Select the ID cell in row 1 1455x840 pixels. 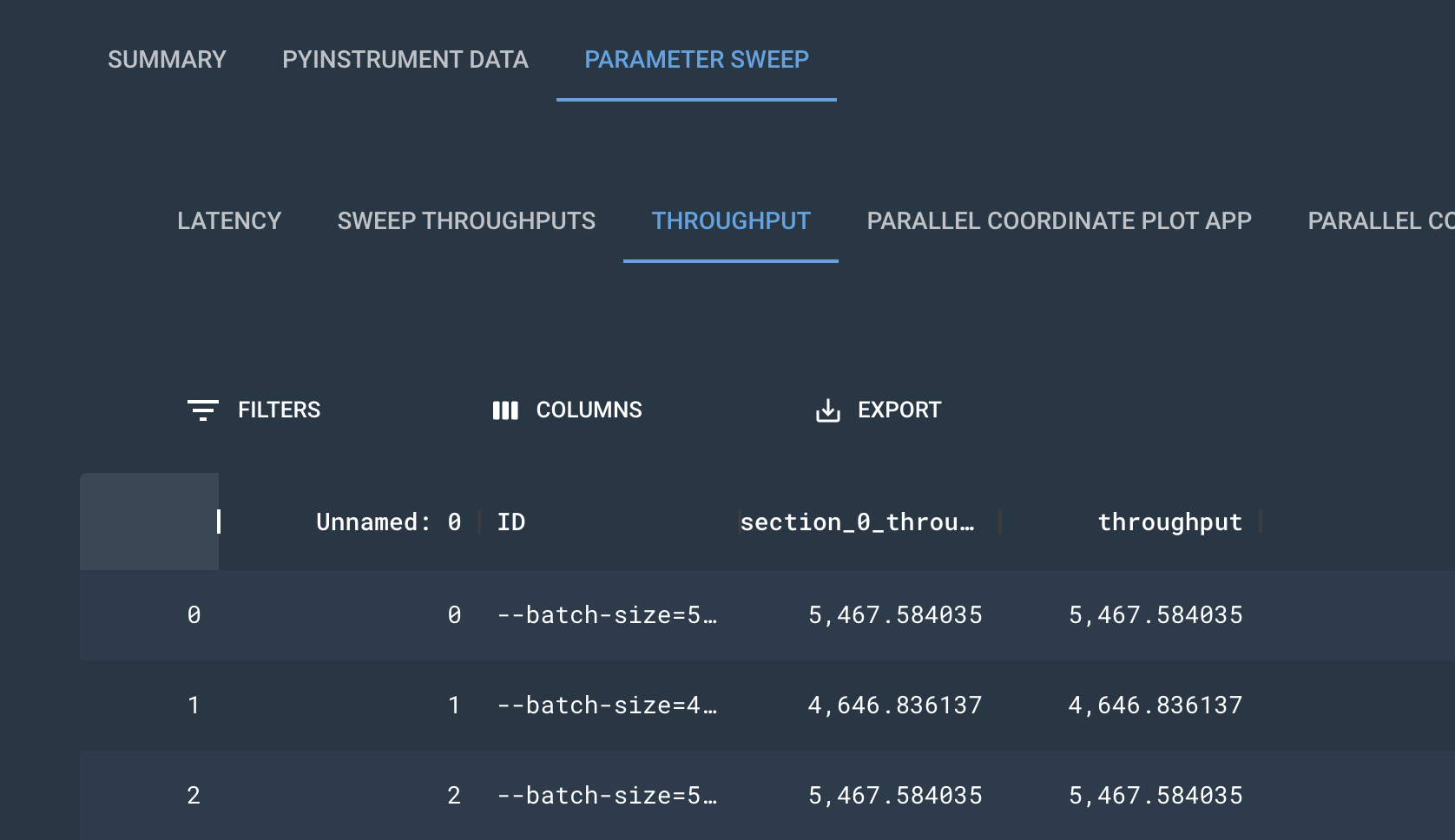(607, 705)
